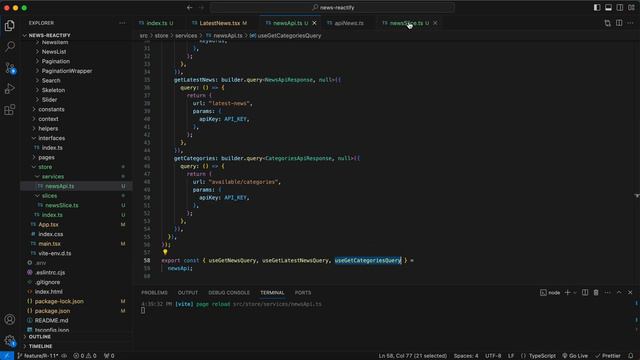
Task: Open the Accounts menu icon
Action: click(10, 319)
